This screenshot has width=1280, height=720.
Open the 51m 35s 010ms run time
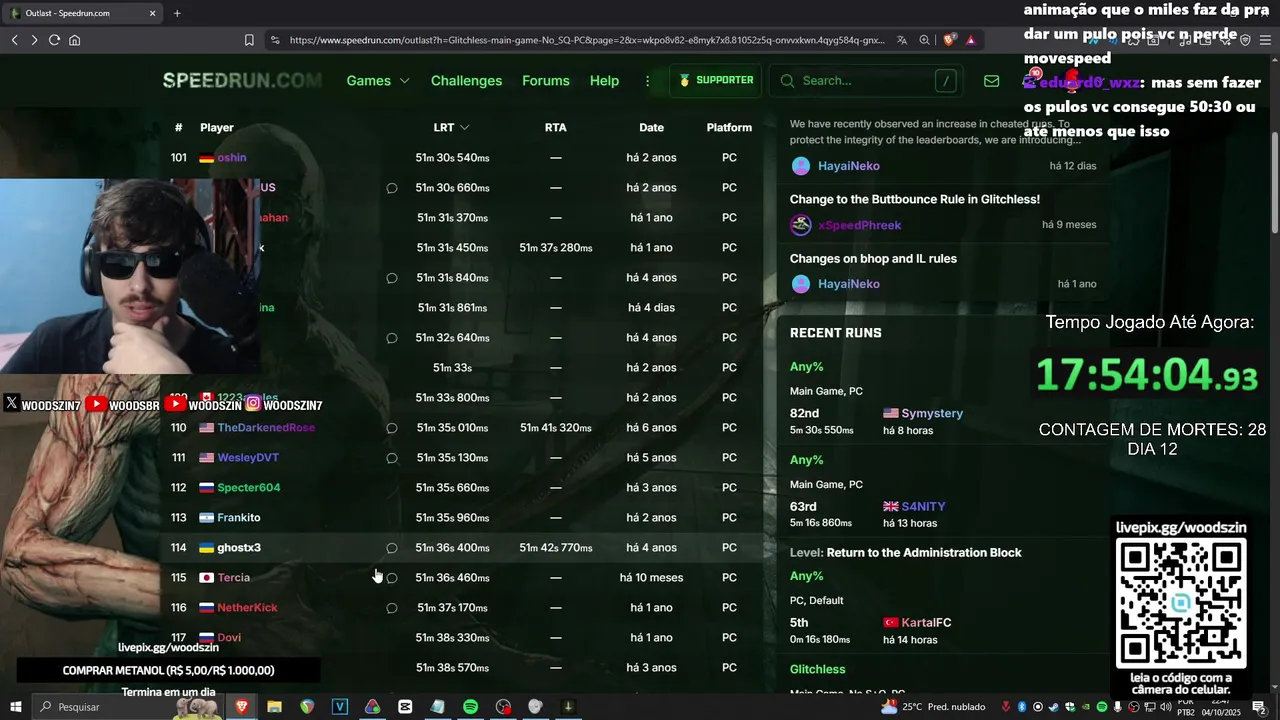click(x=452, y=427)
